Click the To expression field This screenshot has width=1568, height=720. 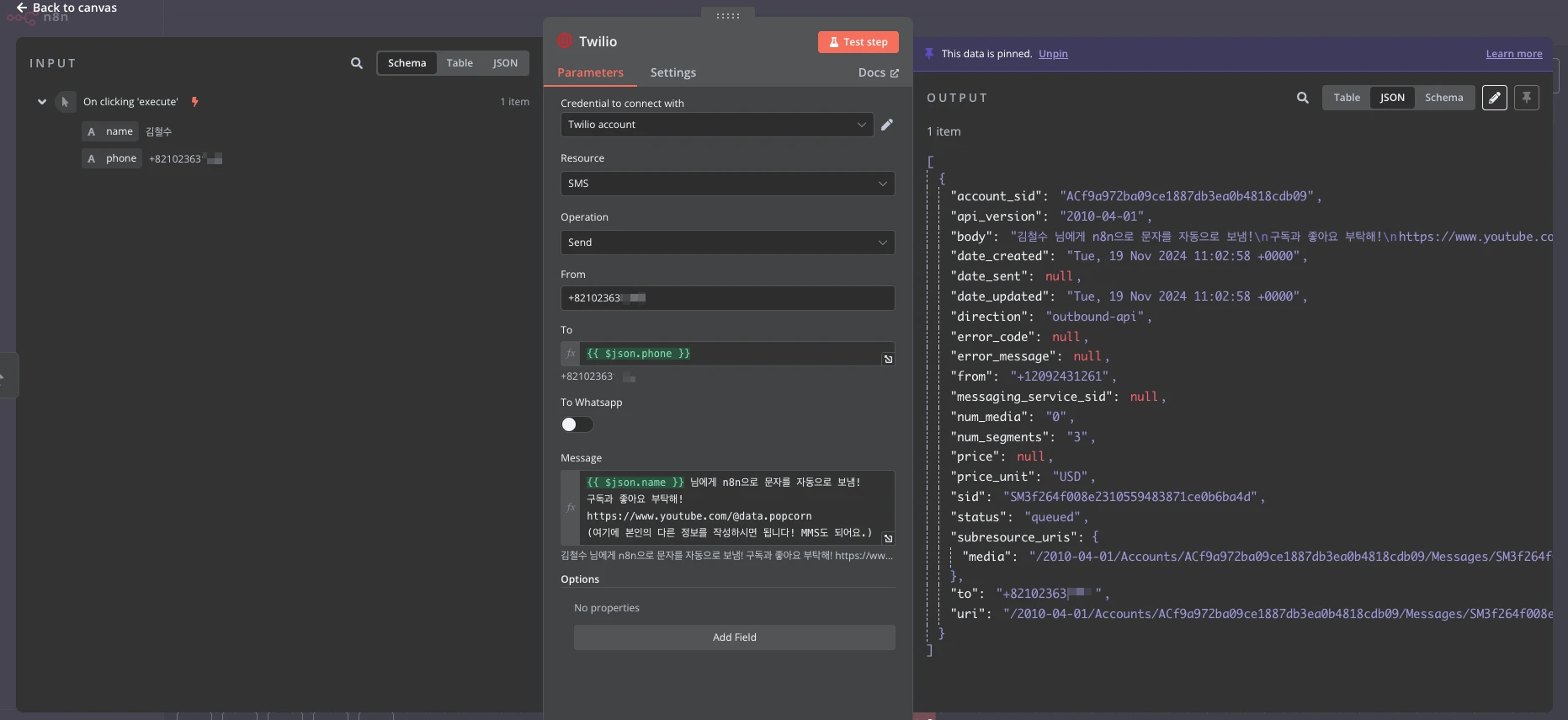pos(731,354)
